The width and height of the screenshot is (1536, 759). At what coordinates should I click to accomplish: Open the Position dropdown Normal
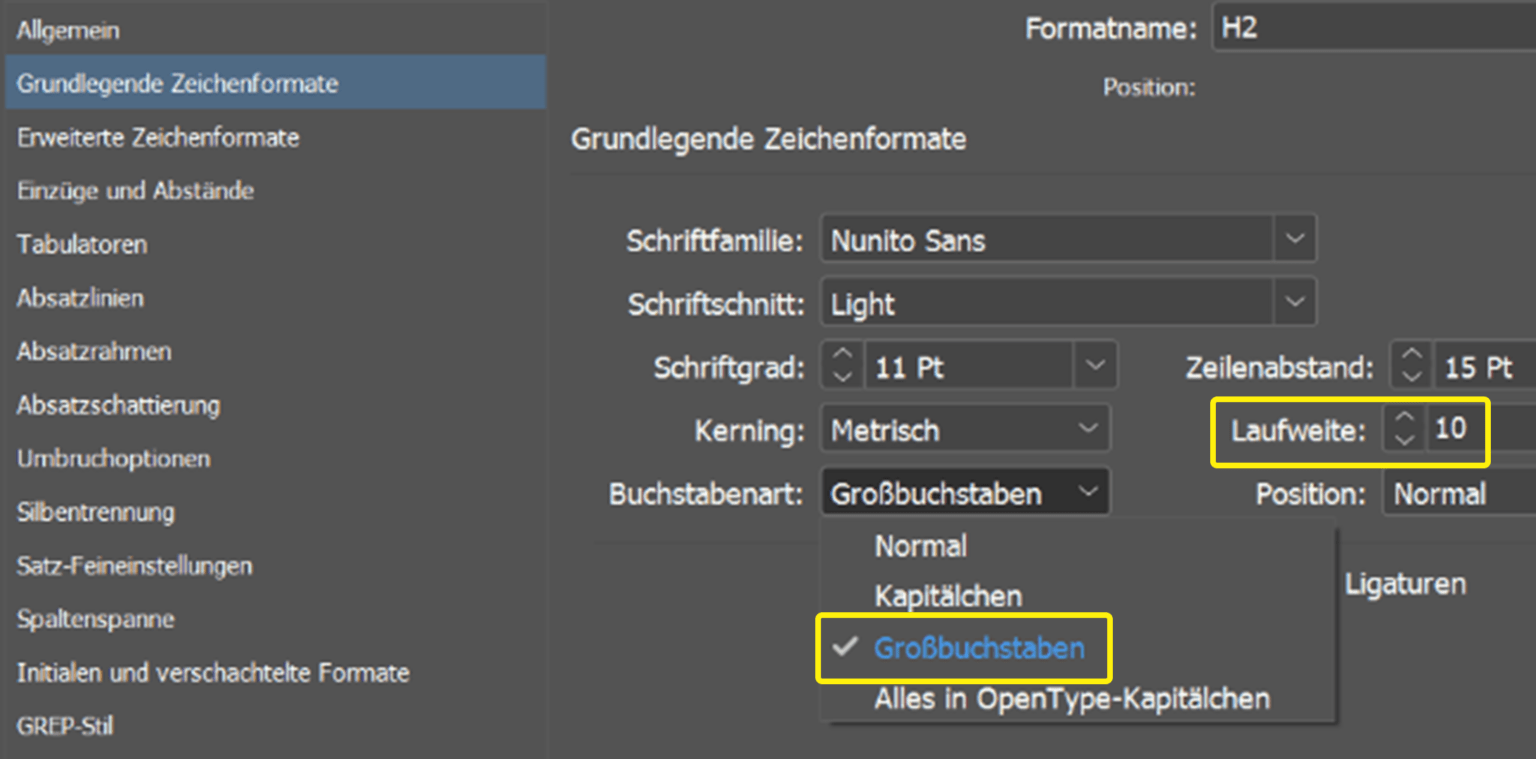pos(1459,493)
